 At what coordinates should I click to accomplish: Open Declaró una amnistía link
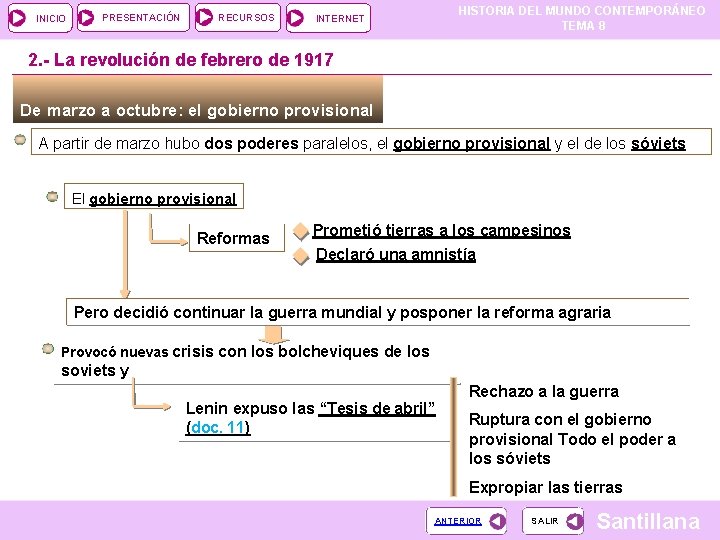[x=396, y=254]
